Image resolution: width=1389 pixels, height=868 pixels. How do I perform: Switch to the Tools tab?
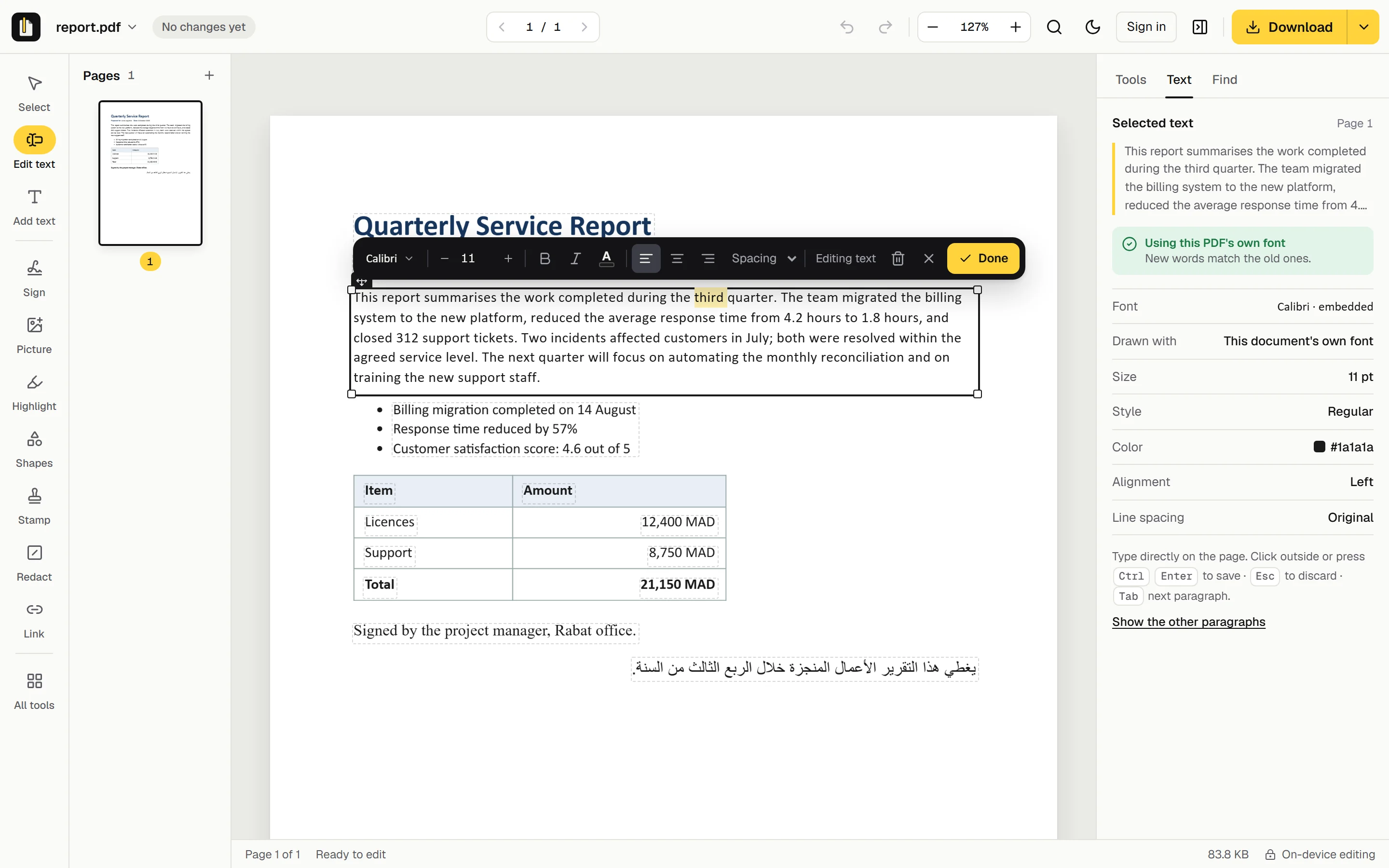click(1130, 80)
